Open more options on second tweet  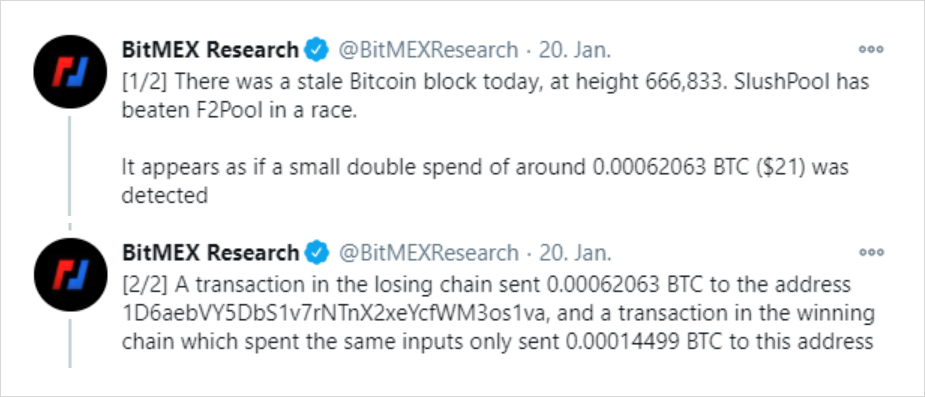coord(871,252)
